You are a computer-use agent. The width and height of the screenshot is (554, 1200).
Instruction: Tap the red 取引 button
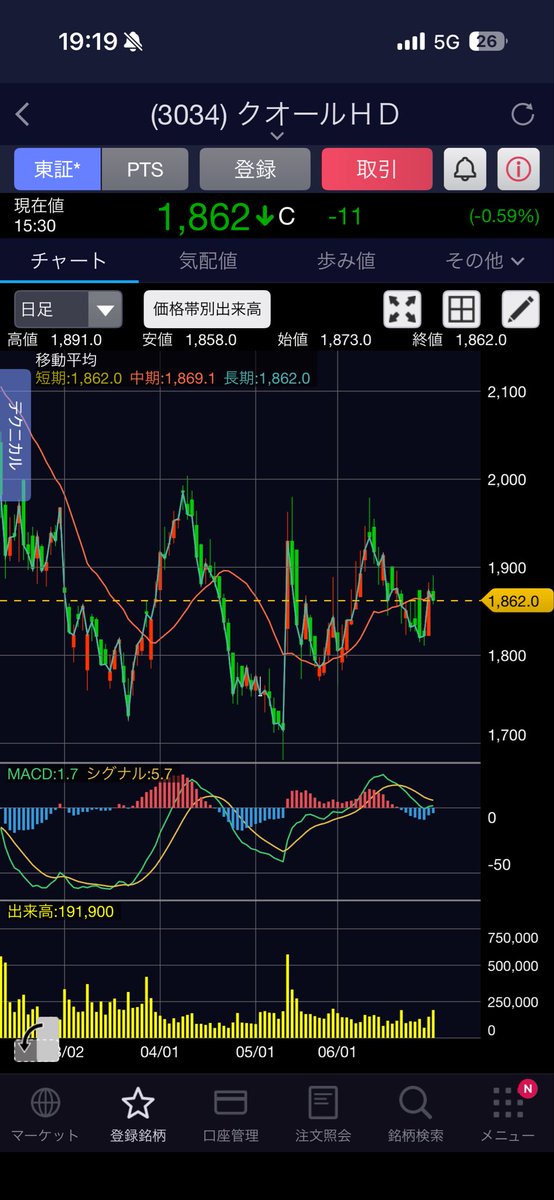[377, 169]
